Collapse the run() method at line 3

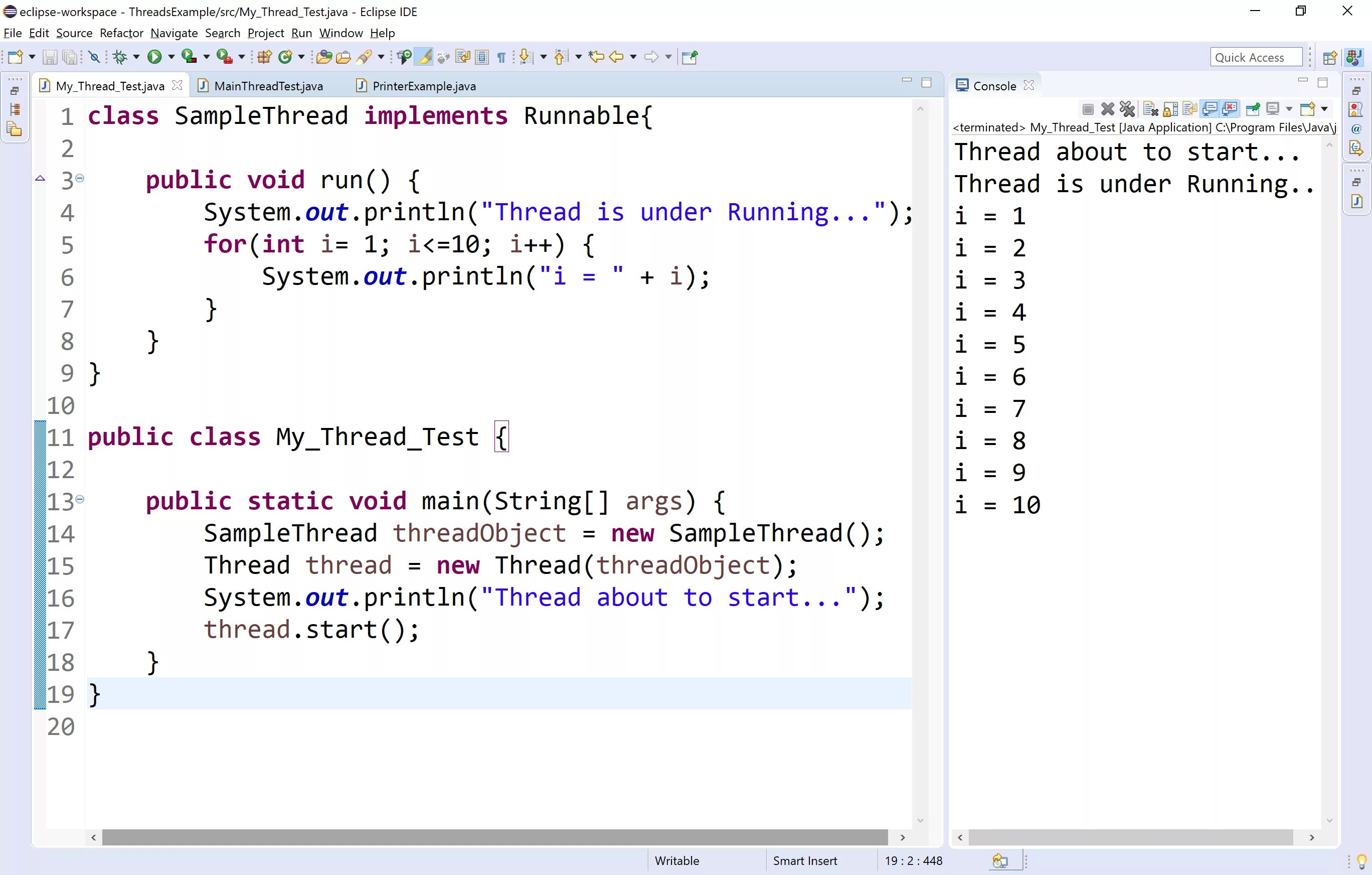click(x=79, y=179)
